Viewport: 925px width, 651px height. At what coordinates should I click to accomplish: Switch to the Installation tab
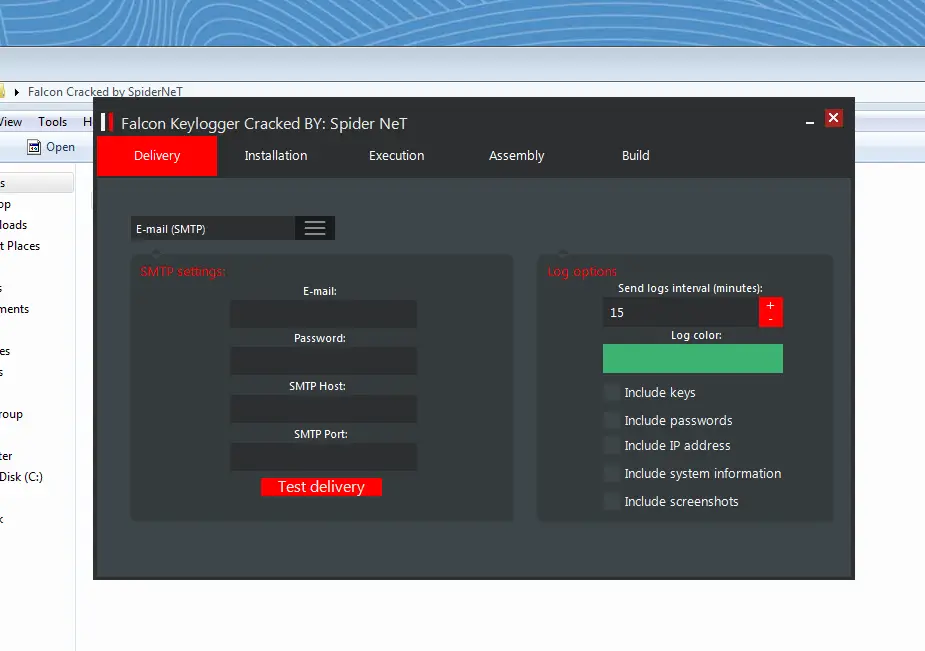tap(274, 155)
